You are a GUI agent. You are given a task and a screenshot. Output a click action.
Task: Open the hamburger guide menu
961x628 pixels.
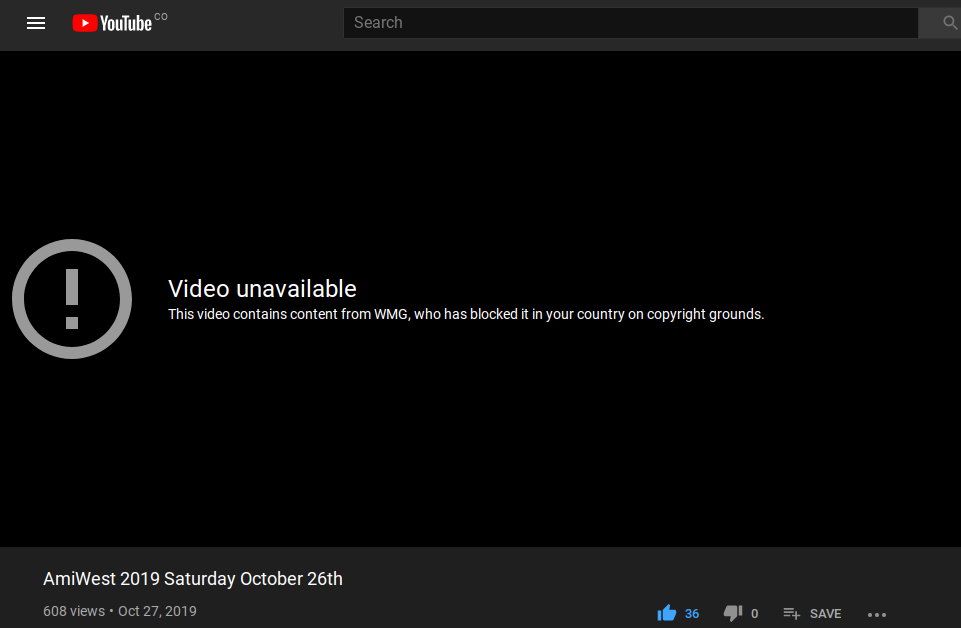pos(36,23)
